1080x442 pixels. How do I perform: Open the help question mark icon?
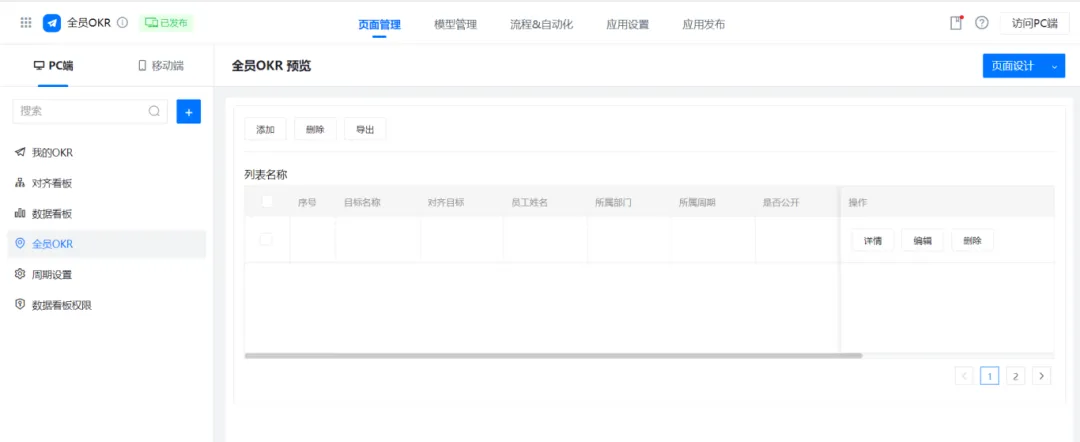[x=982, y=23]
